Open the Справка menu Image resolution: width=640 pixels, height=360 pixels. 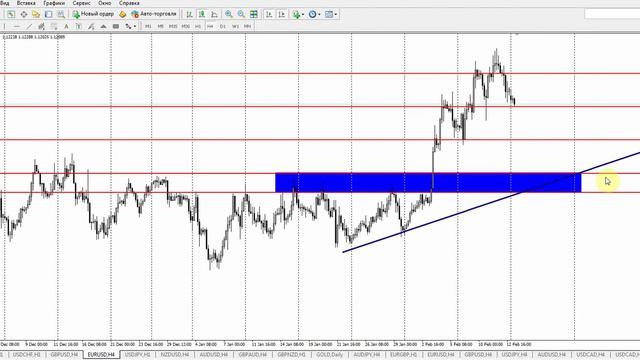(x=129, y=3)
